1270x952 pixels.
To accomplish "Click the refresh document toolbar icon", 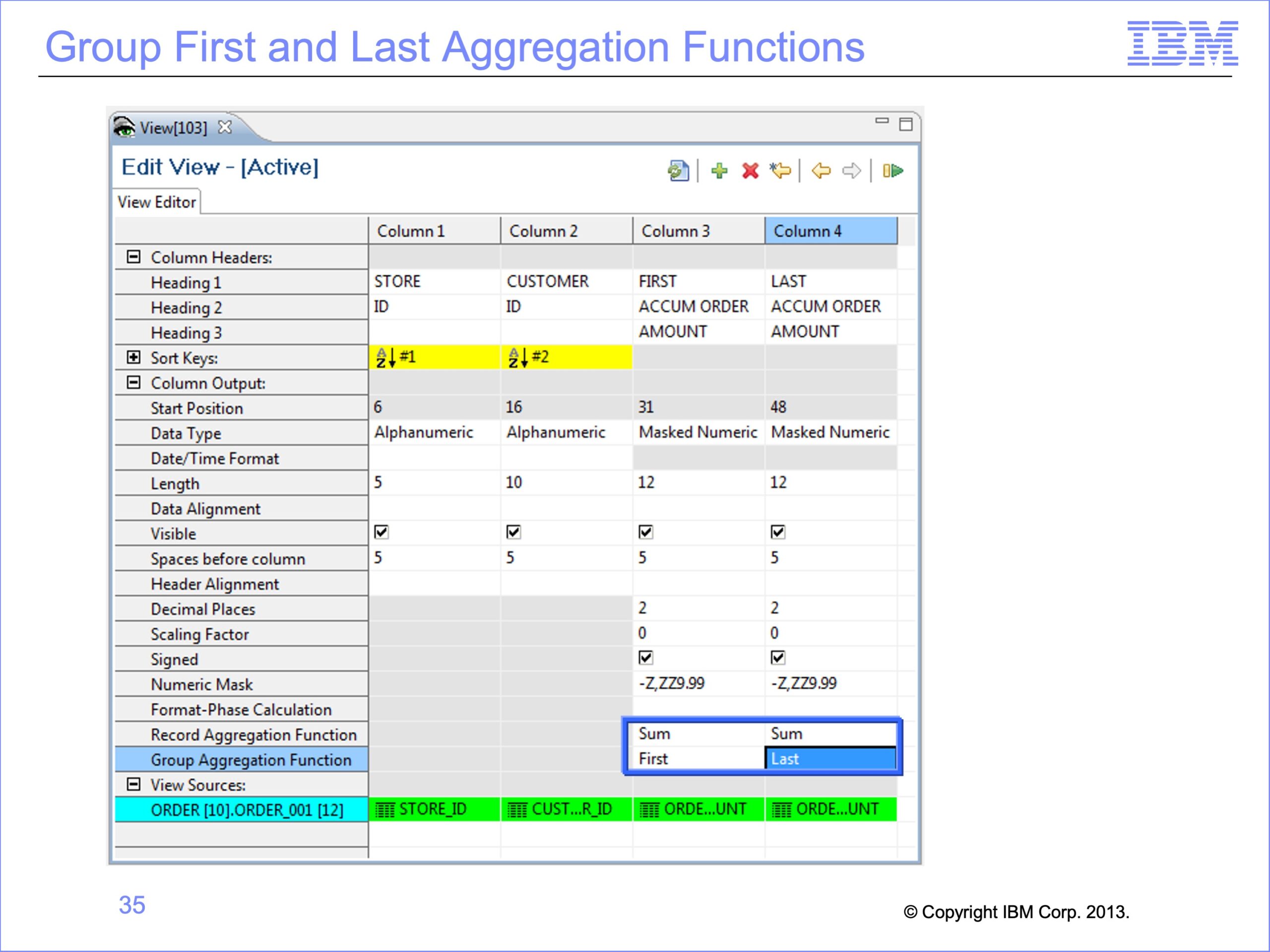I will (678, 171).
